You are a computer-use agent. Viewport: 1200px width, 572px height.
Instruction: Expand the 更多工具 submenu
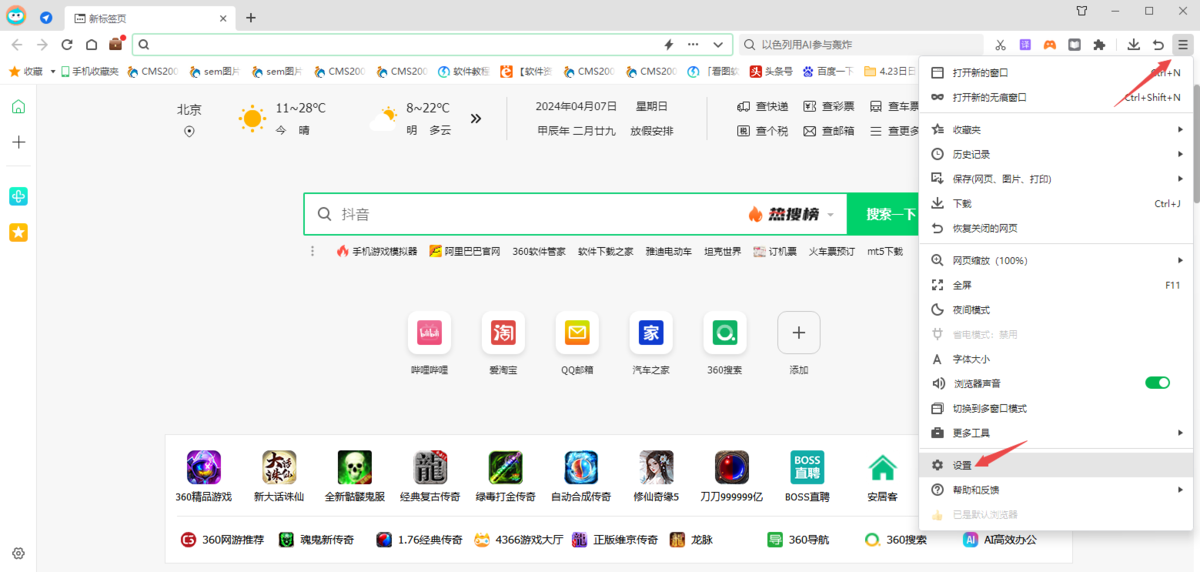click(x=1055, y=433)
